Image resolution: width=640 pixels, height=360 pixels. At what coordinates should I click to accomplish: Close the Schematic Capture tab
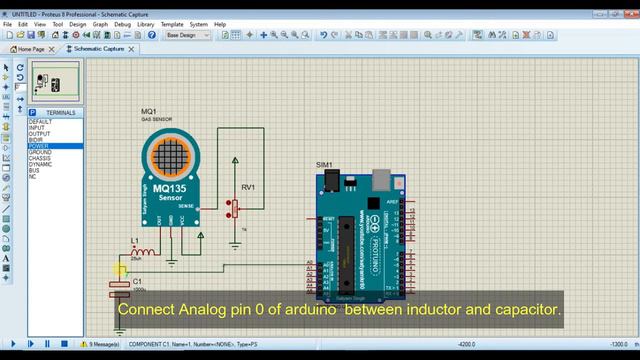pos(131,49)
